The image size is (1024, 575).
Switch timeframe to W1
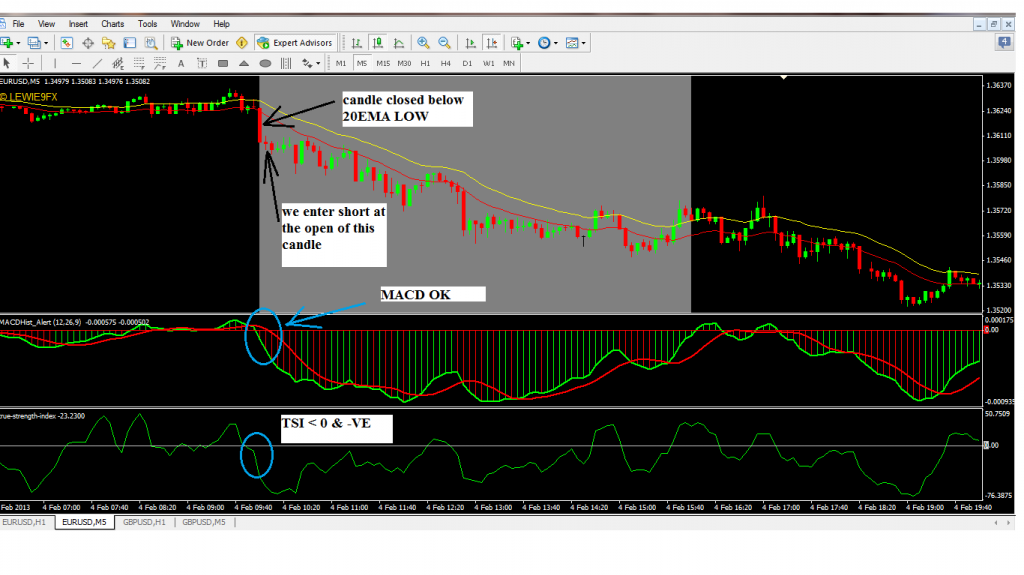[x=488, y=63]
